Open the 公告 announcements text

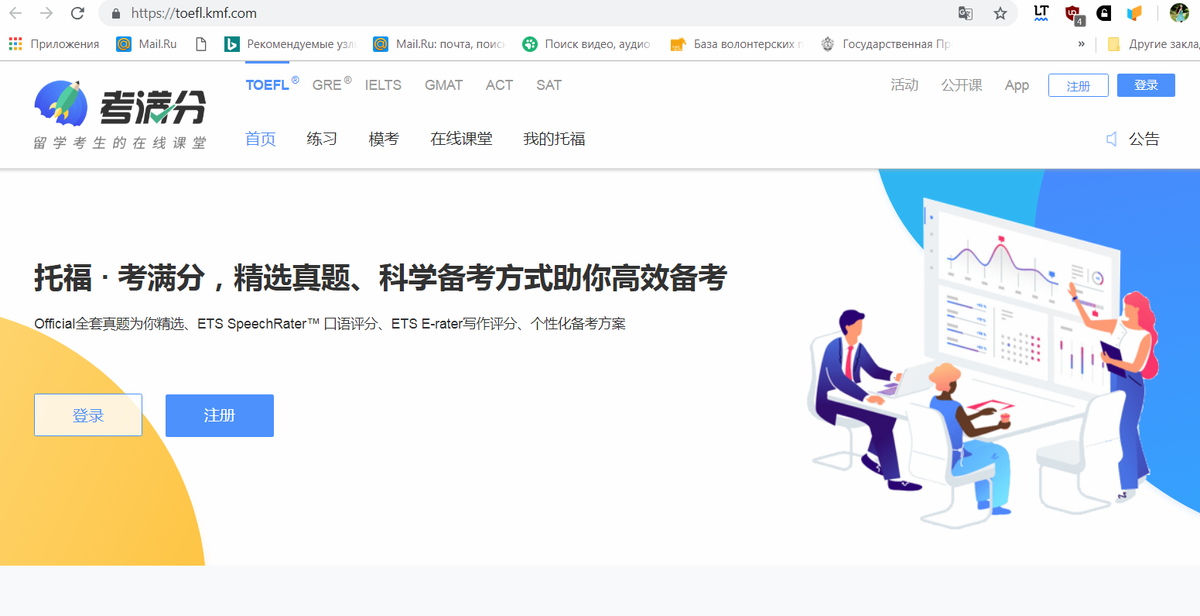coord(1144,139)
